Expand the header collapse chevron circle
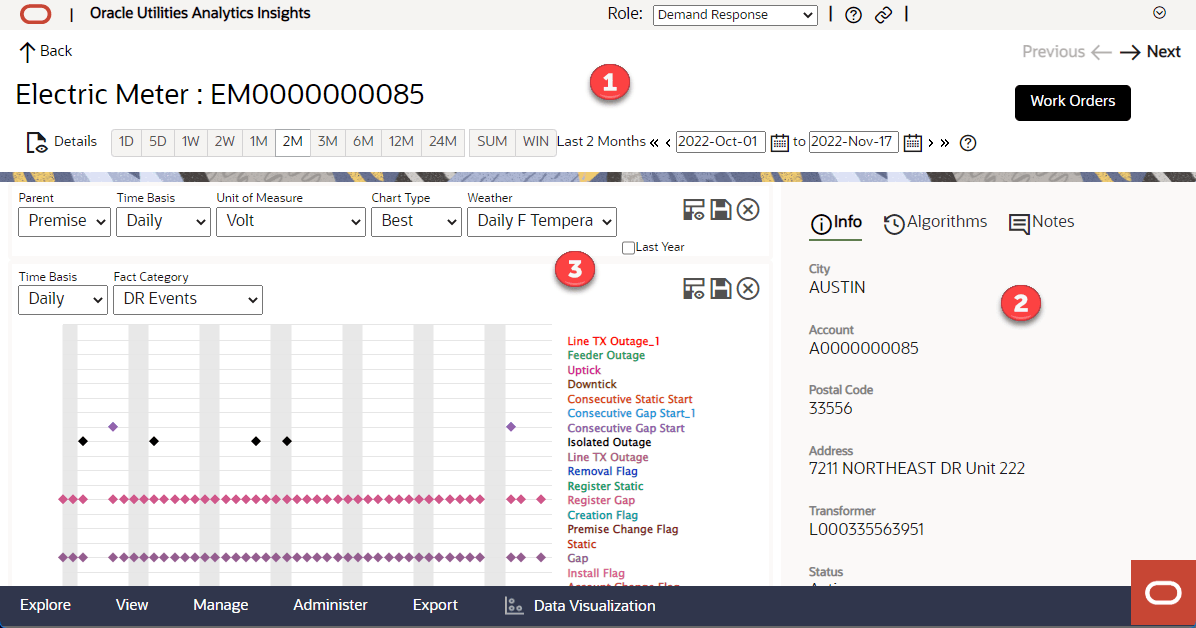This screenshot has height=628, width=1196. click(1159, 13)
